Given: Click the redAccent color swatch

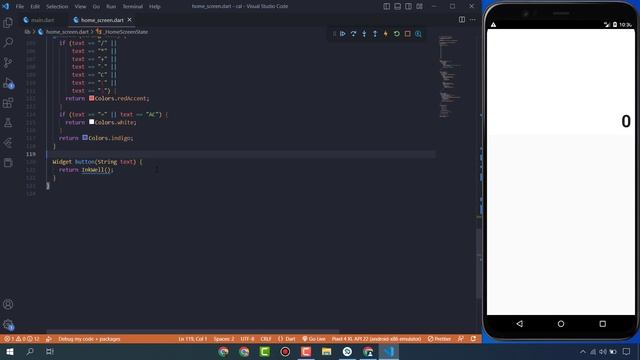Looking at the screenshot, I should (x=91, y=98).
